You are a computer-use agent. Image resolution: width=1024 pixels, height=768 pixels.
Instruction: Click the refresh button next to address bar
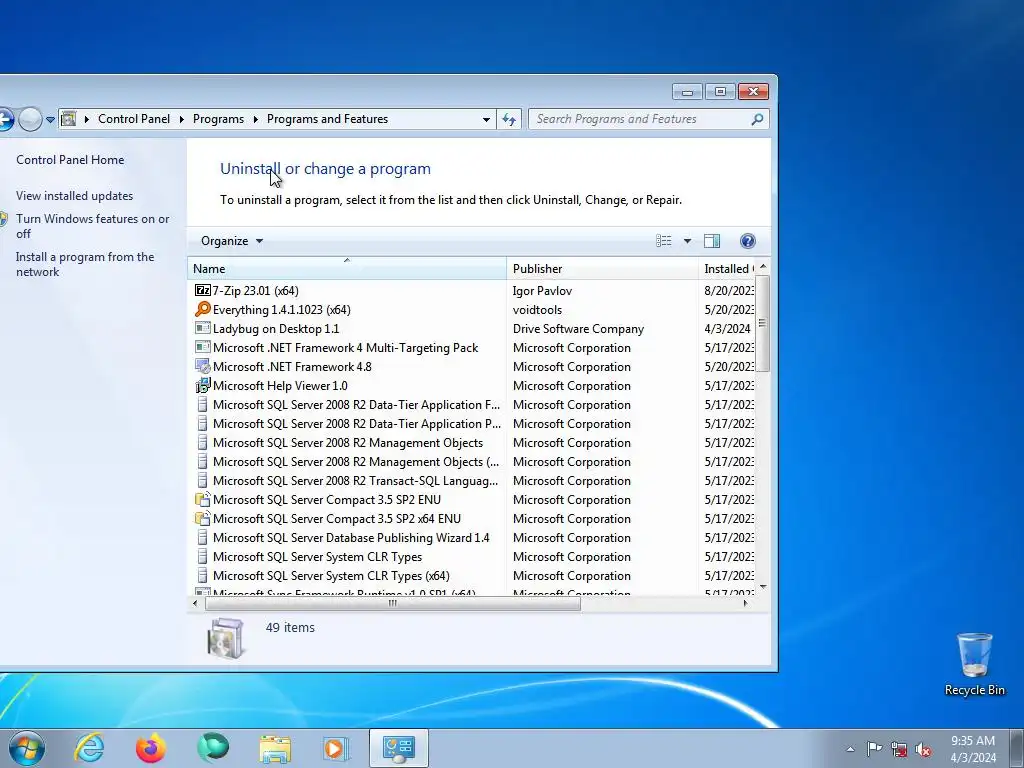click(509, 119)
